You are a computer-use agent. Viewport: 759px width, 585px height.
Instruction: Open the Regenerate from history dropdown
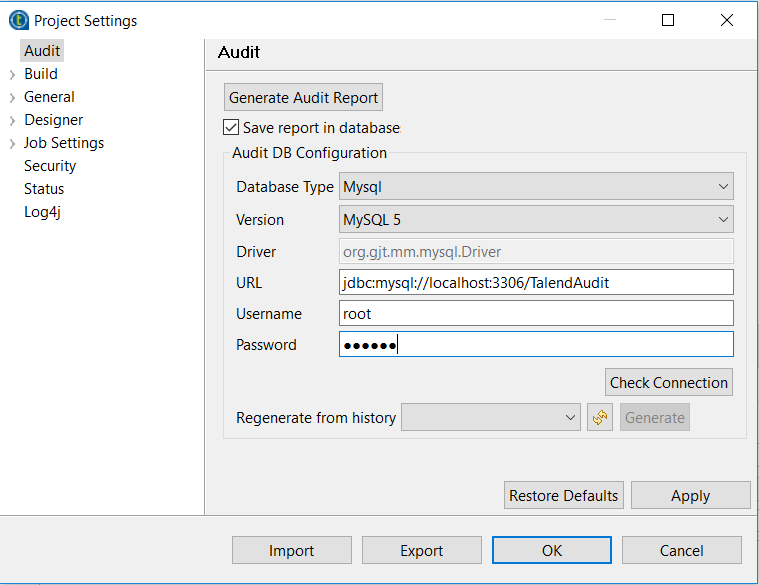click(490, 418)
